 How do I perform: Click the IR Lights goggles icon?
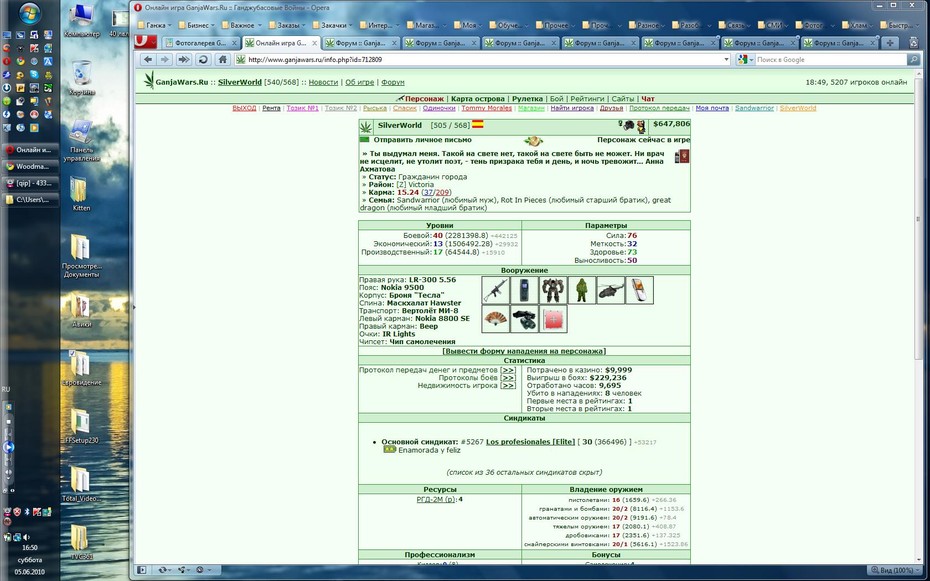coord(524,319)
